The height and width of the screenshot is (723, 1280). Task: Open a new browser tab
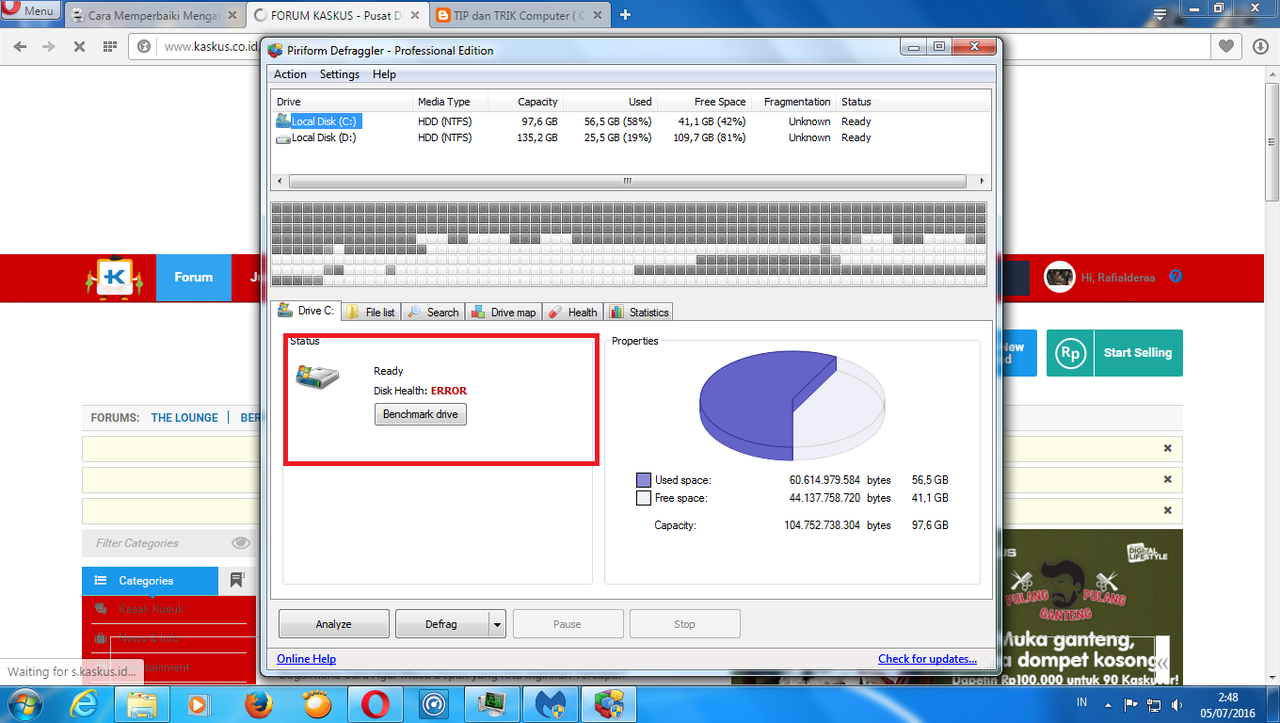(626, 15)
